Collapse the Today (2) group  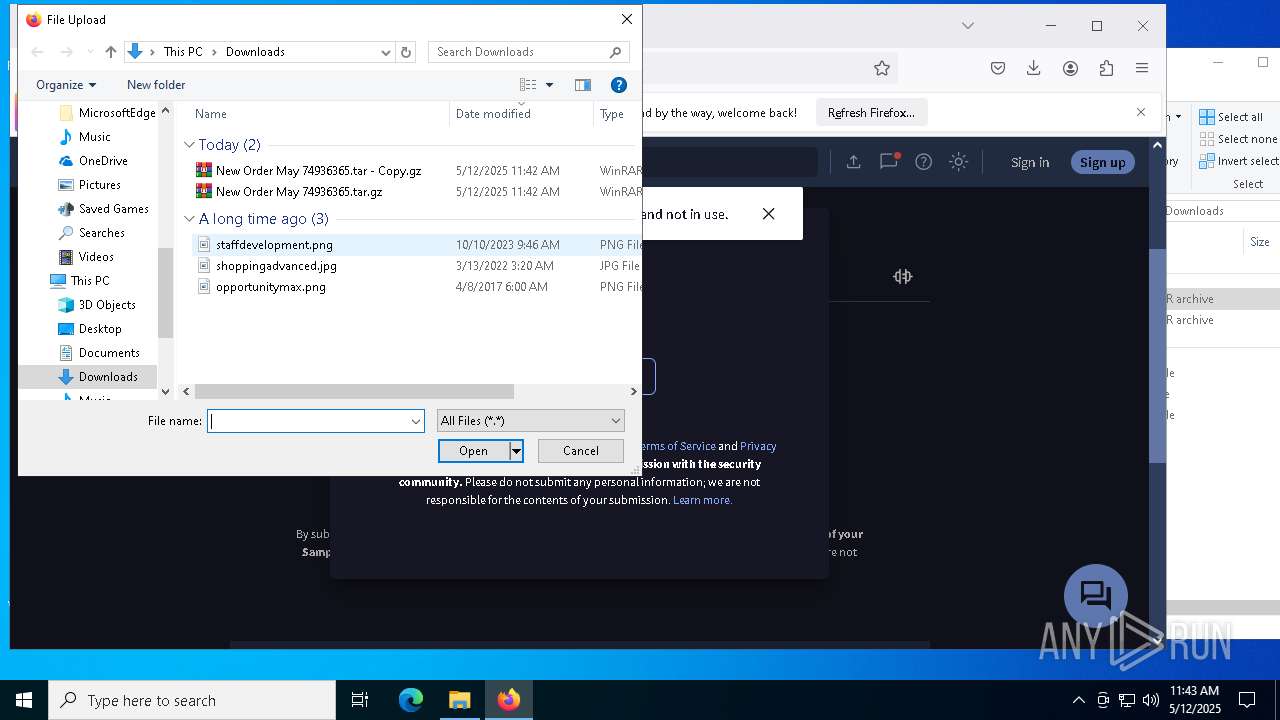(x=189, y=145)
